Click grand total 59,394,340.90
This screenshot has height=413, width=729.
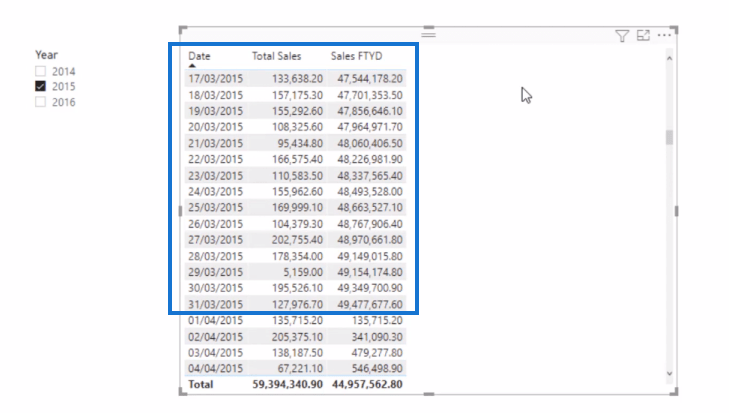pos(287,385)
